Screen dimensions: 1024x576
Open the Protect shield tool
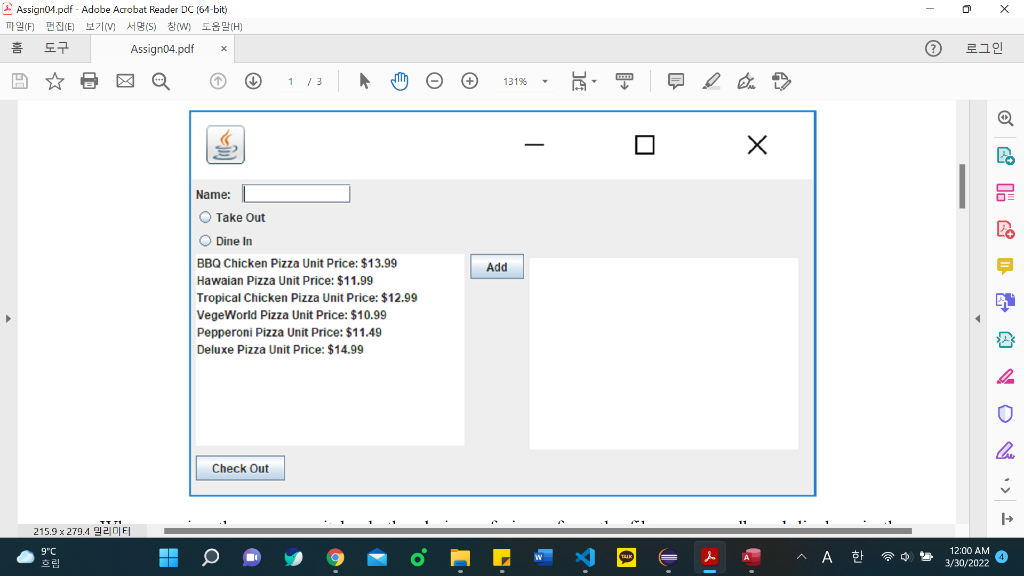coord(1005,413)
